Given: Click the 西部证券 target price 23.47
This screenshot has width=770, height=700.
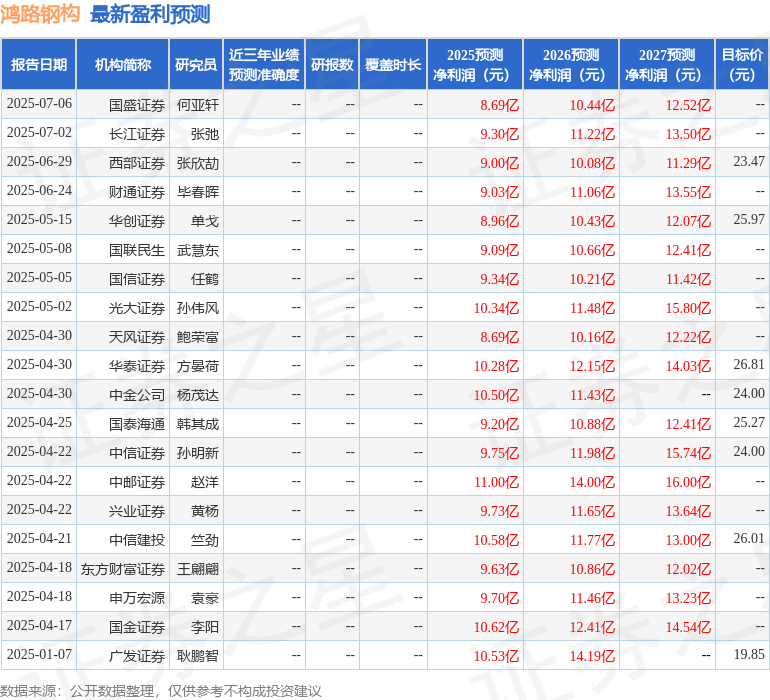Looking at the screenshot, I should (x=748, y=162).
